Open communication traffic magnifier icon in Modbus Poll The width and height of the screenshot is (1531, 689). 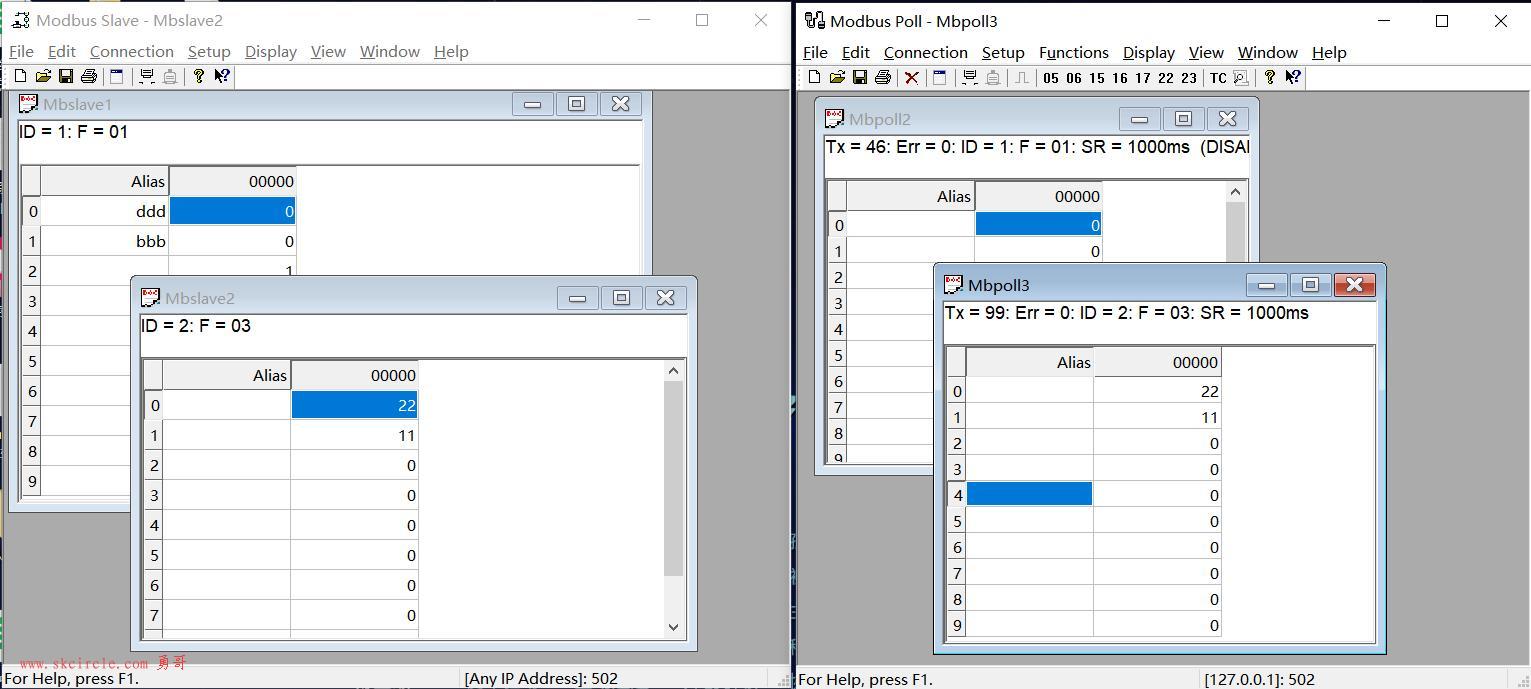pos(1241,77)
